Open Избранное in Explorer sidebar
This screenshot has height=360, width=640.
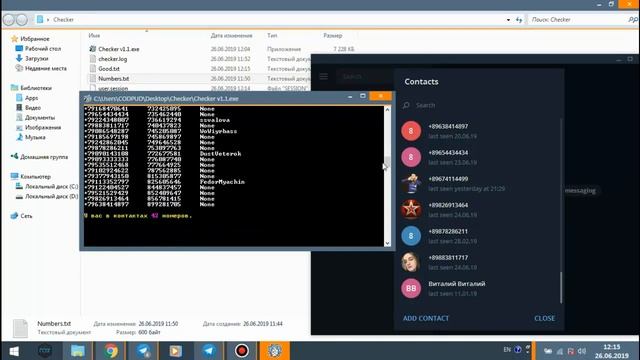click(x=35, y=39)
